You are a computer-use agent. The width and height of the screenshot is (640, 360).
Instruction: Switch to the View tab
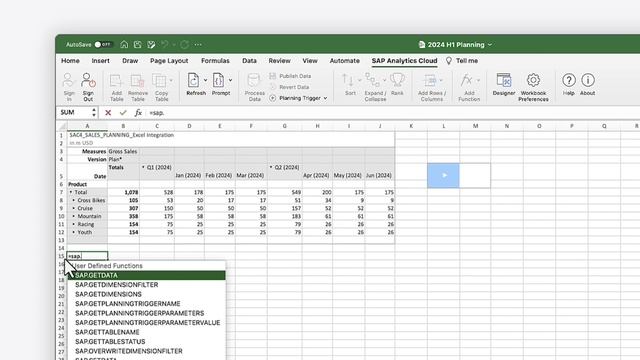point(310,60)
